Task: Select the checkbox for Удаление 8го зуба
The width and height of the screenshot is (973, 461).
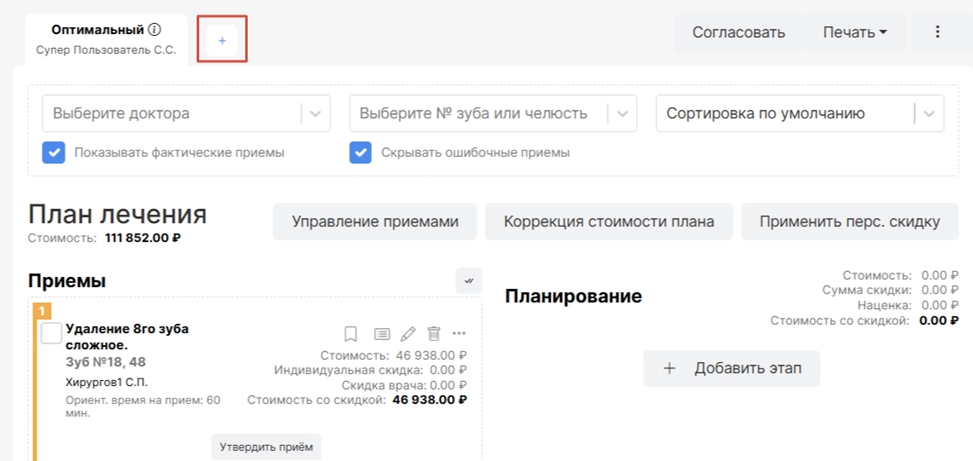Action: click(x=51, y=334)
